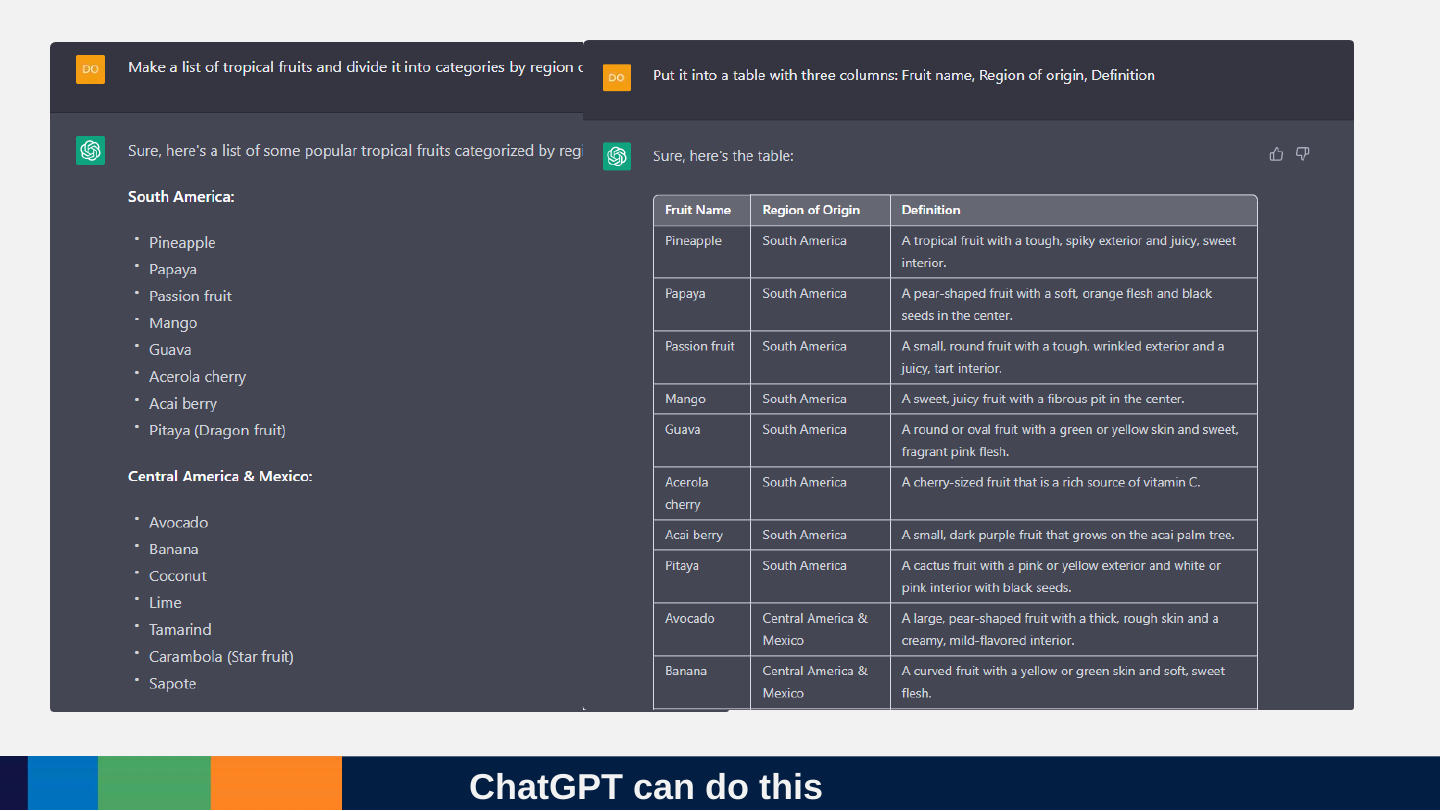
Task: Click the 'Papaya' cell in the table
Action: coord(702,304)
